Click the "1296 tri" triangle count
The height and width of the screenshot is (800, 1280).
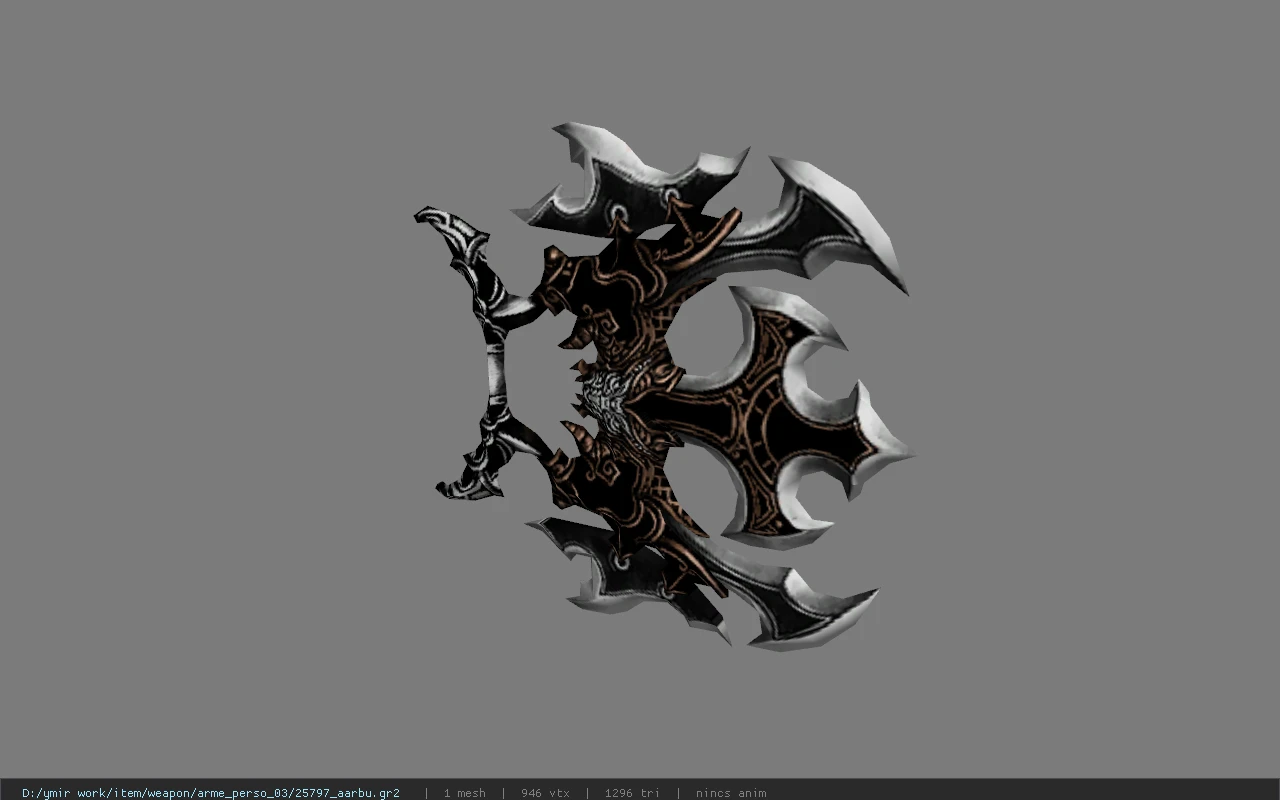(632, 793)
